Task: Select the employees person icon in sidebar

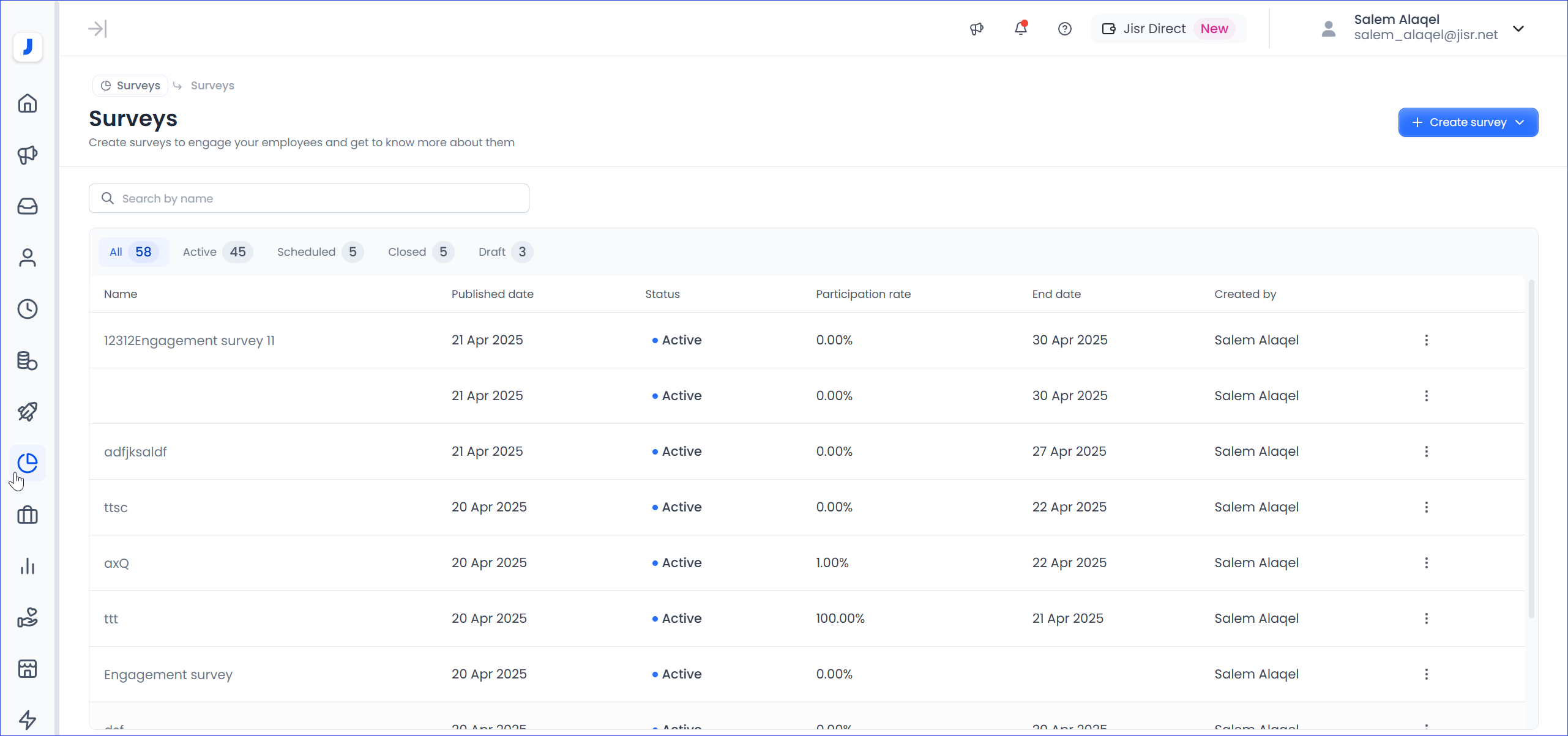Action: click(x=28, y=258)
